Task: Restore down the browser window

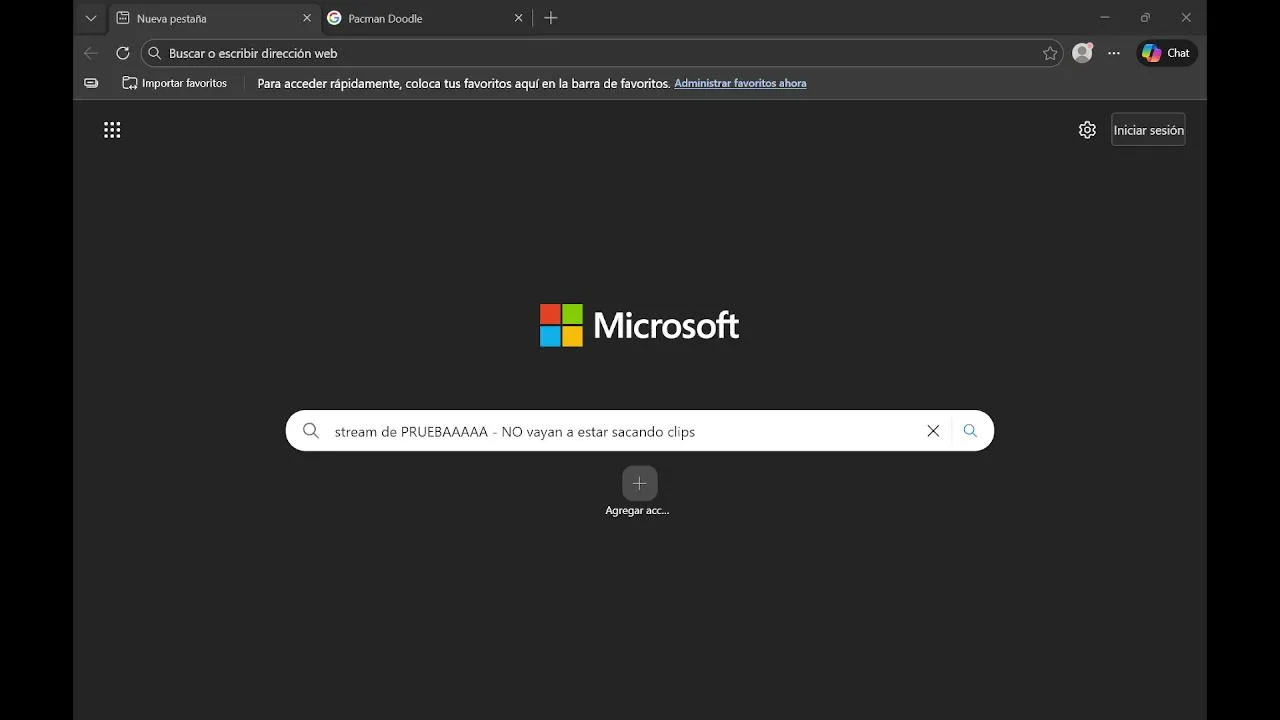Action: (1145, 17)
